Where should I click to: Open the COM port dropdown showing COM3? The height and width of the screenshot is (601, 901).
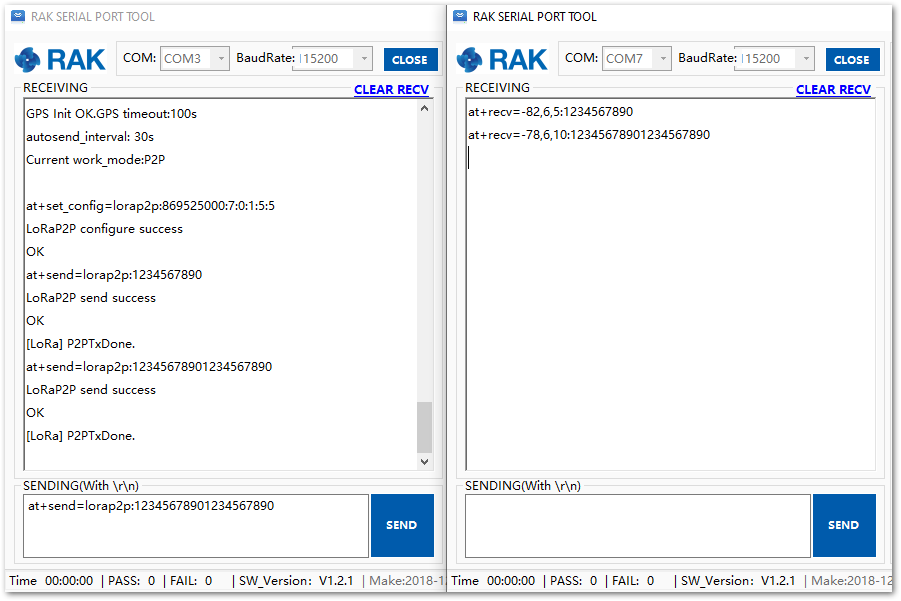pyautogui.click(x=195, y=59)
